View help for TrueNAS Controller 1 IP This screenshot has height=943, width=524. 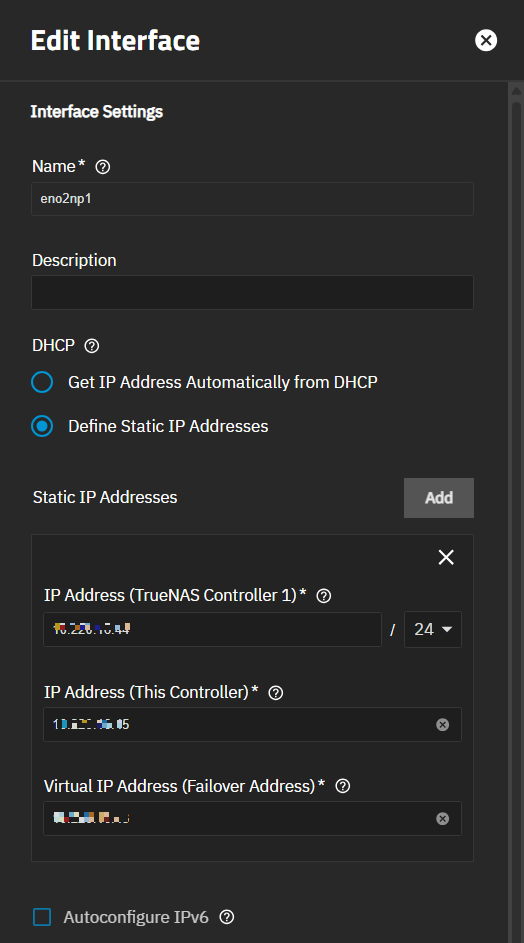[x=324, y=596]
